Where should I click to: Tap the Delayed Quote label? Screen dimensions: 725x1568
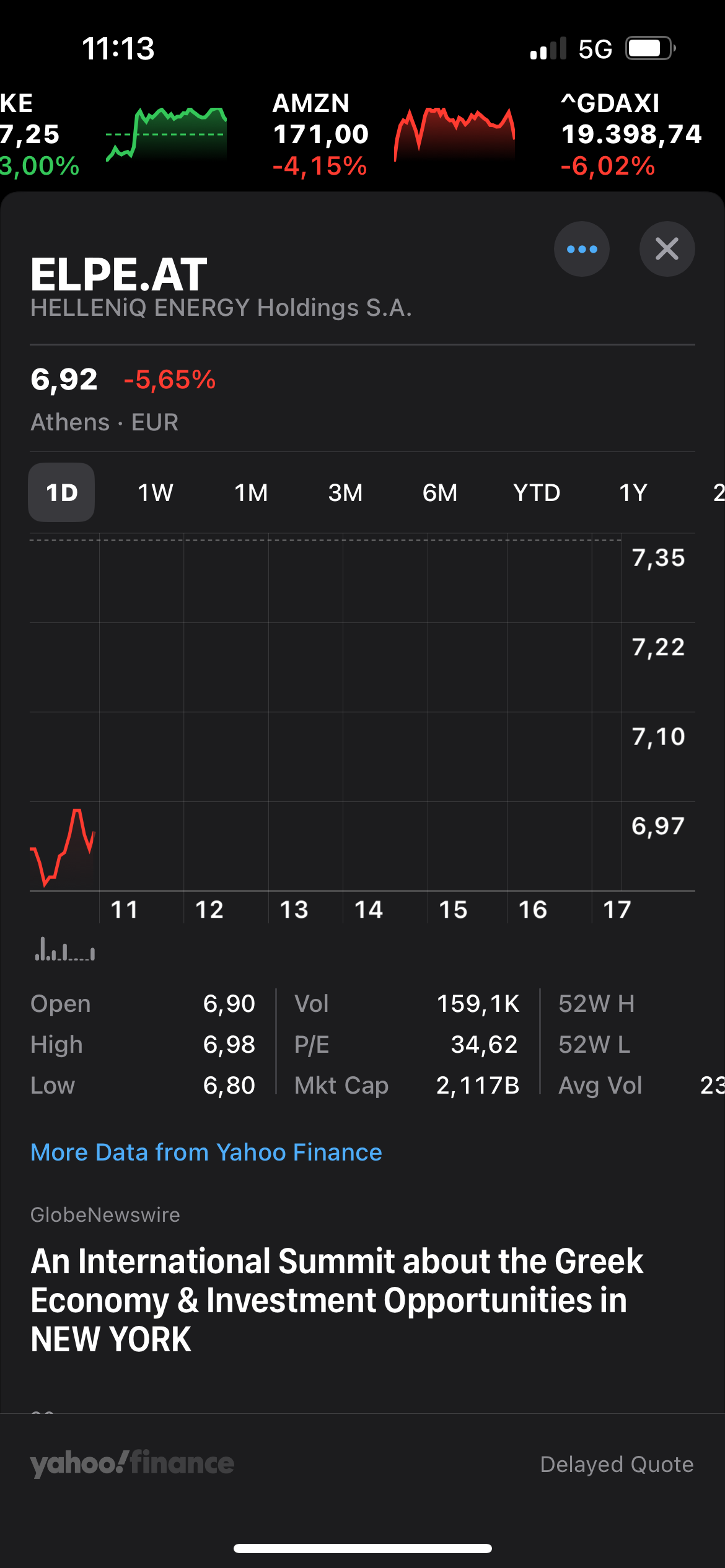click(x=617, y=1464)
